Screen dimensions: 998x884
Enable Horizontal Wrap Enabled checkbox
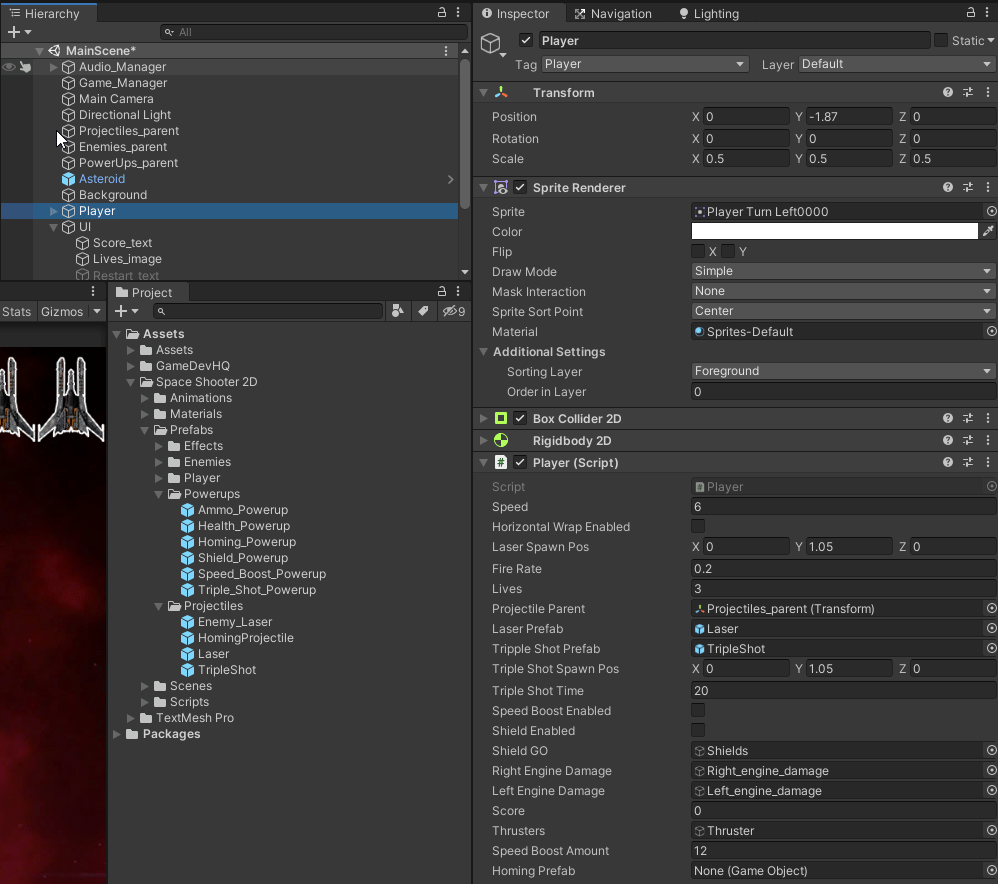[698, 527]
